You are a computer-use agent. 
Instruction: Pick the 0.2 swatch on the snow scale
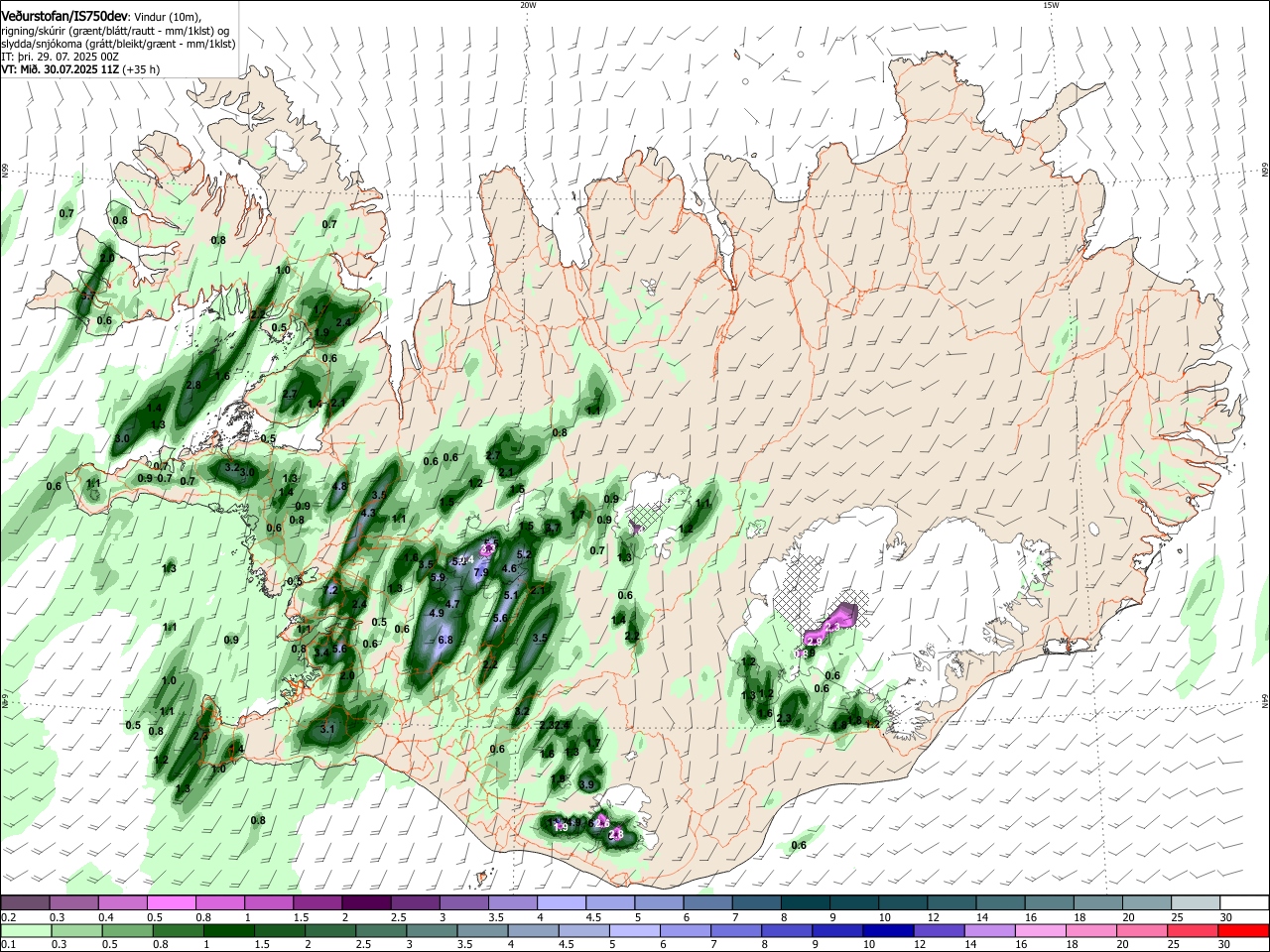(25, 903)
